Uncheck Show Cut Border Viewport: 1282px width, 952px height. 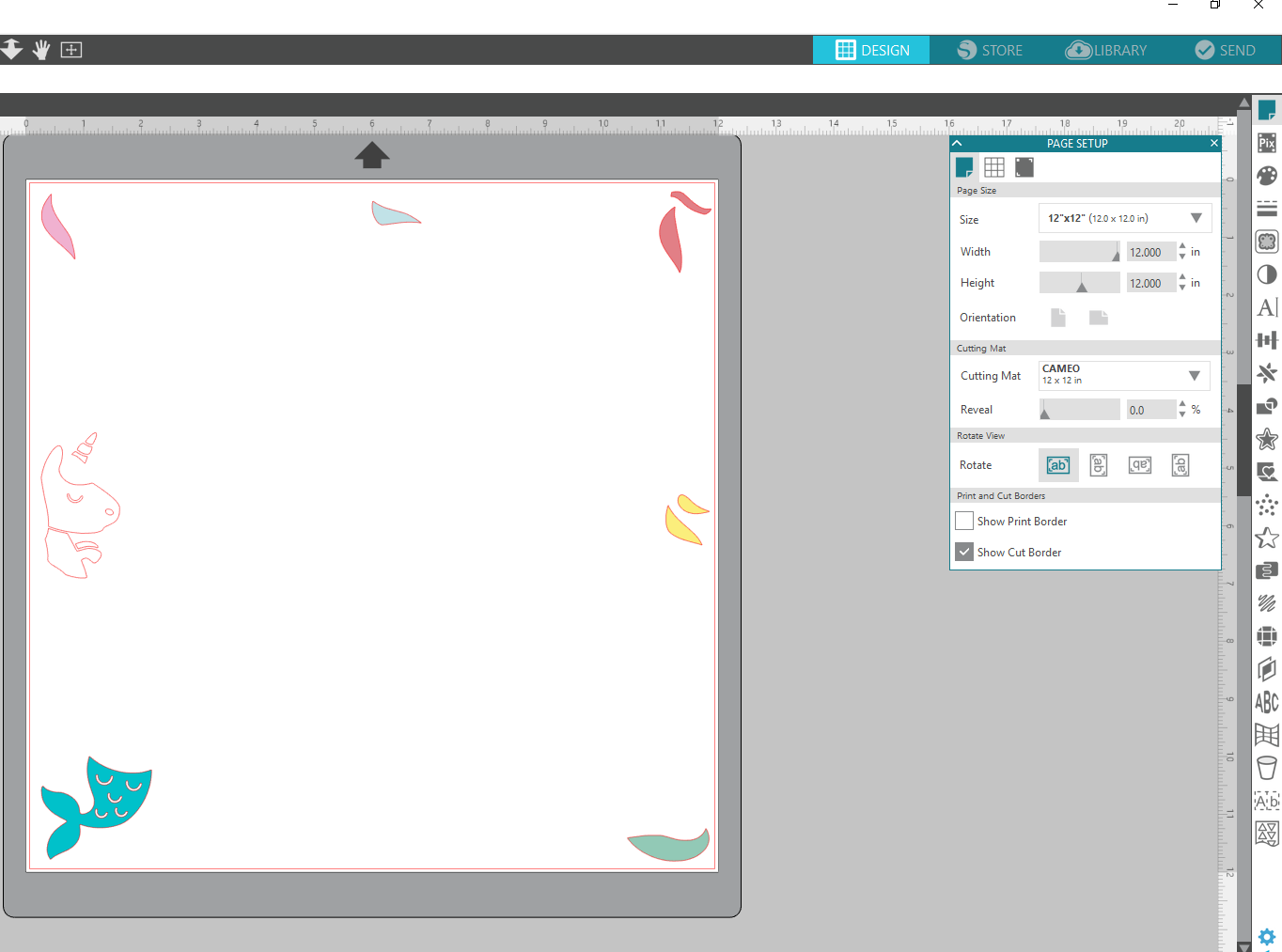[x=964, y=552]
